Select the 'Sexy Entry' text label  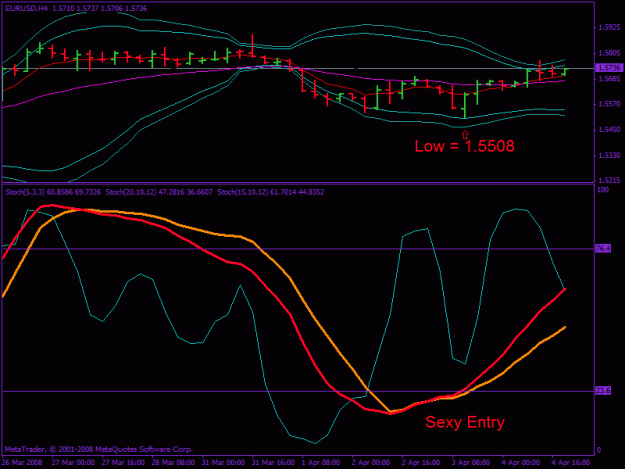pos(465,422)
